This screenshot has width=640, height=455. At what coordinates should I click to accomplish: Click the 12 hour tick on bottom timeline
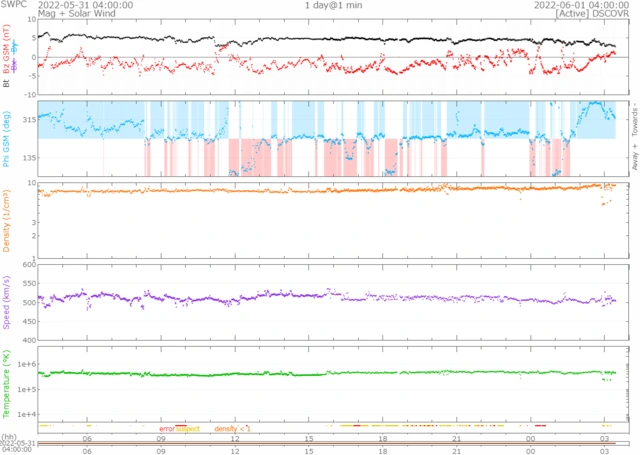pos(235,449)
